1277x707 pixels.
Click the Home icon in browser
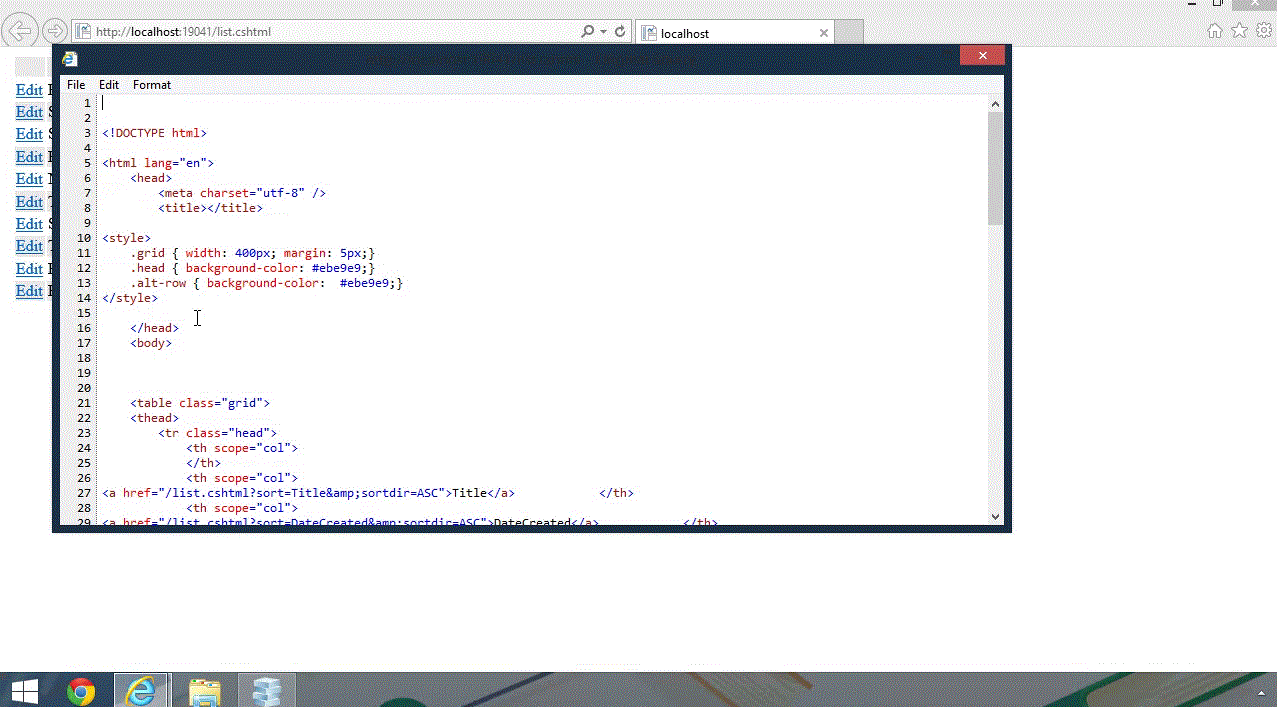pos(1215,31)
